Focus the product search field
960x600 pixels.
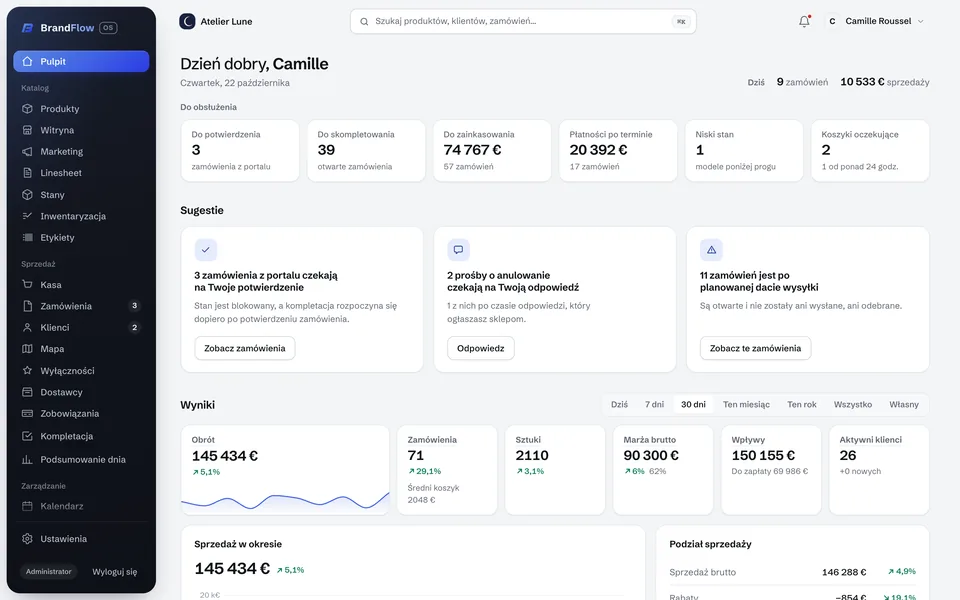[523, 21]
